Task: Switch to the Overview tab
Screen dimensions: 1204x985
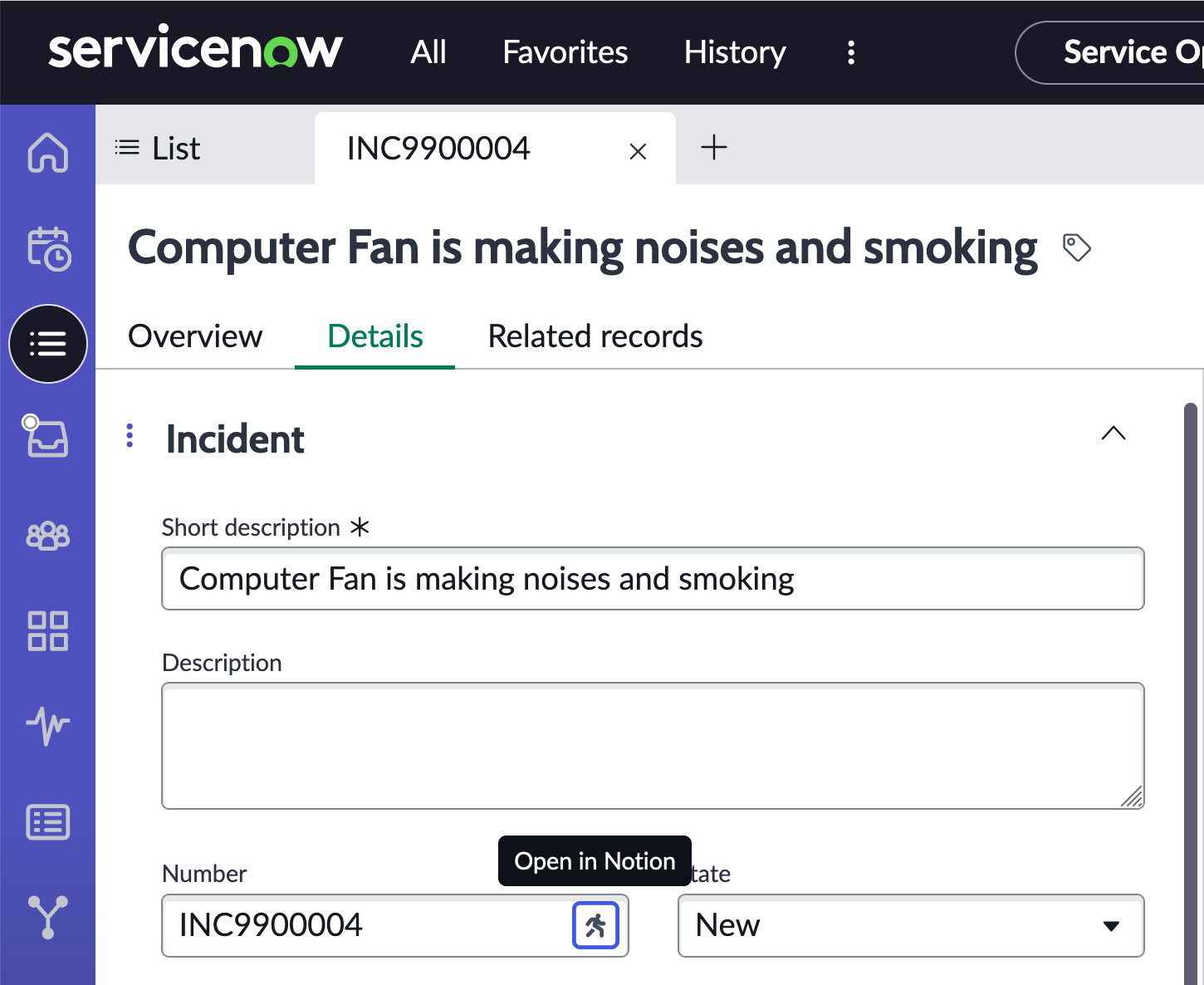Action: (x=195, y=336)
